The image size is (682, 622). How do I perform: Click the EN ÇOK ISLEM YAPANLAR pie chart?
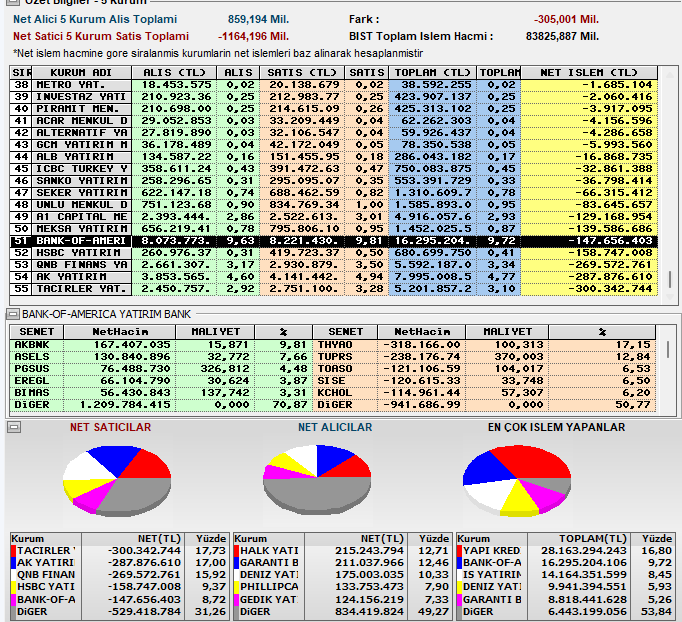coord(517,481)
